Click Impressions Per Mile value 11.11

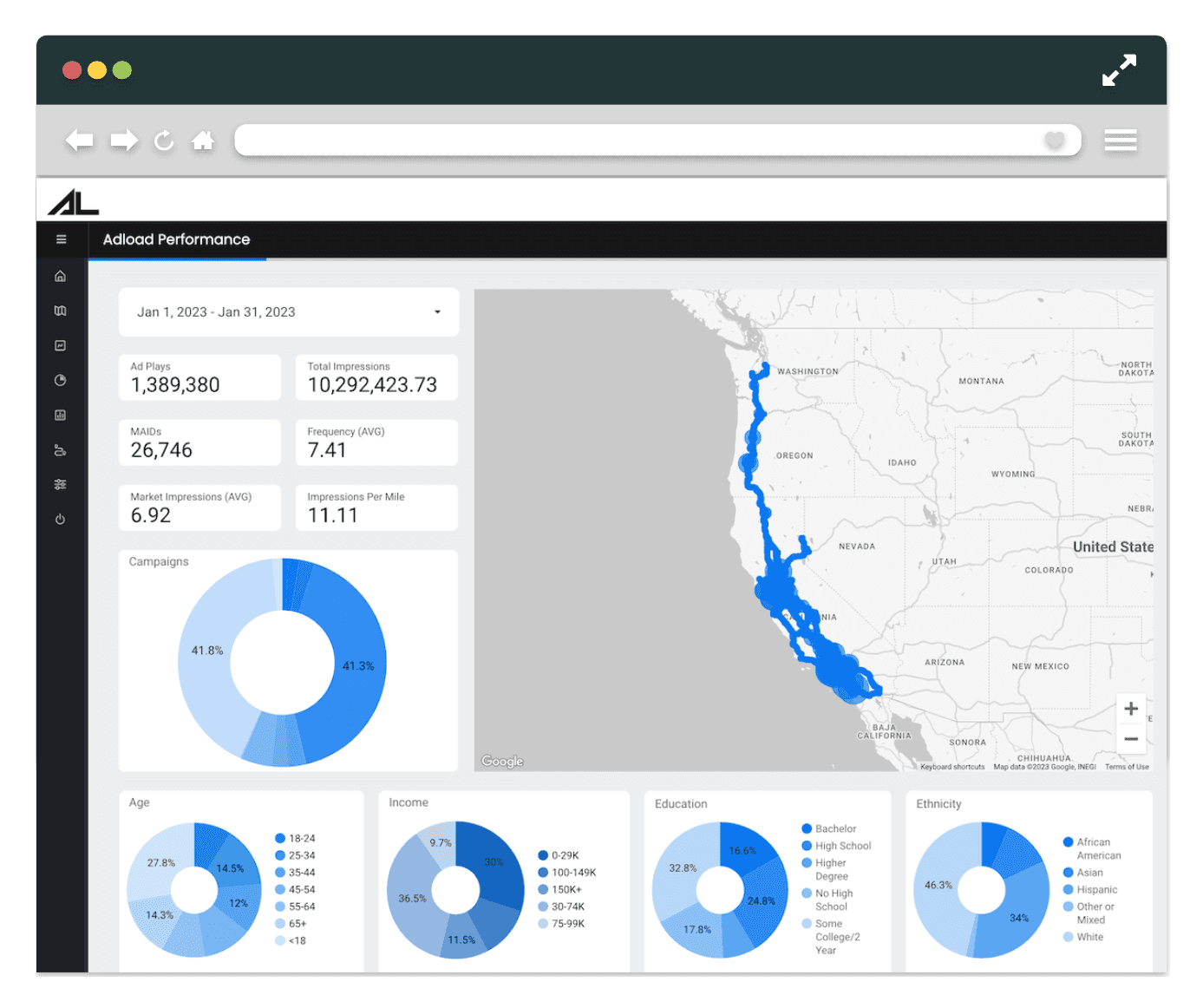point(333,515)
